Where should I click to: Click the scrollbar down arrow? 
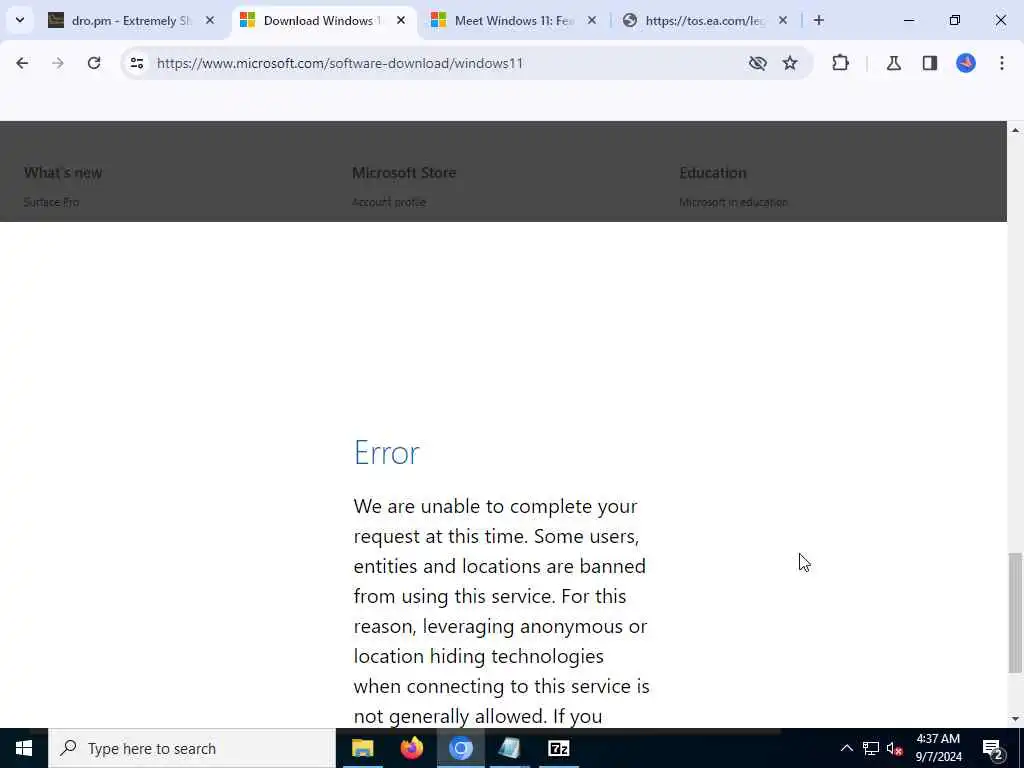click(x=1015, y=719)
